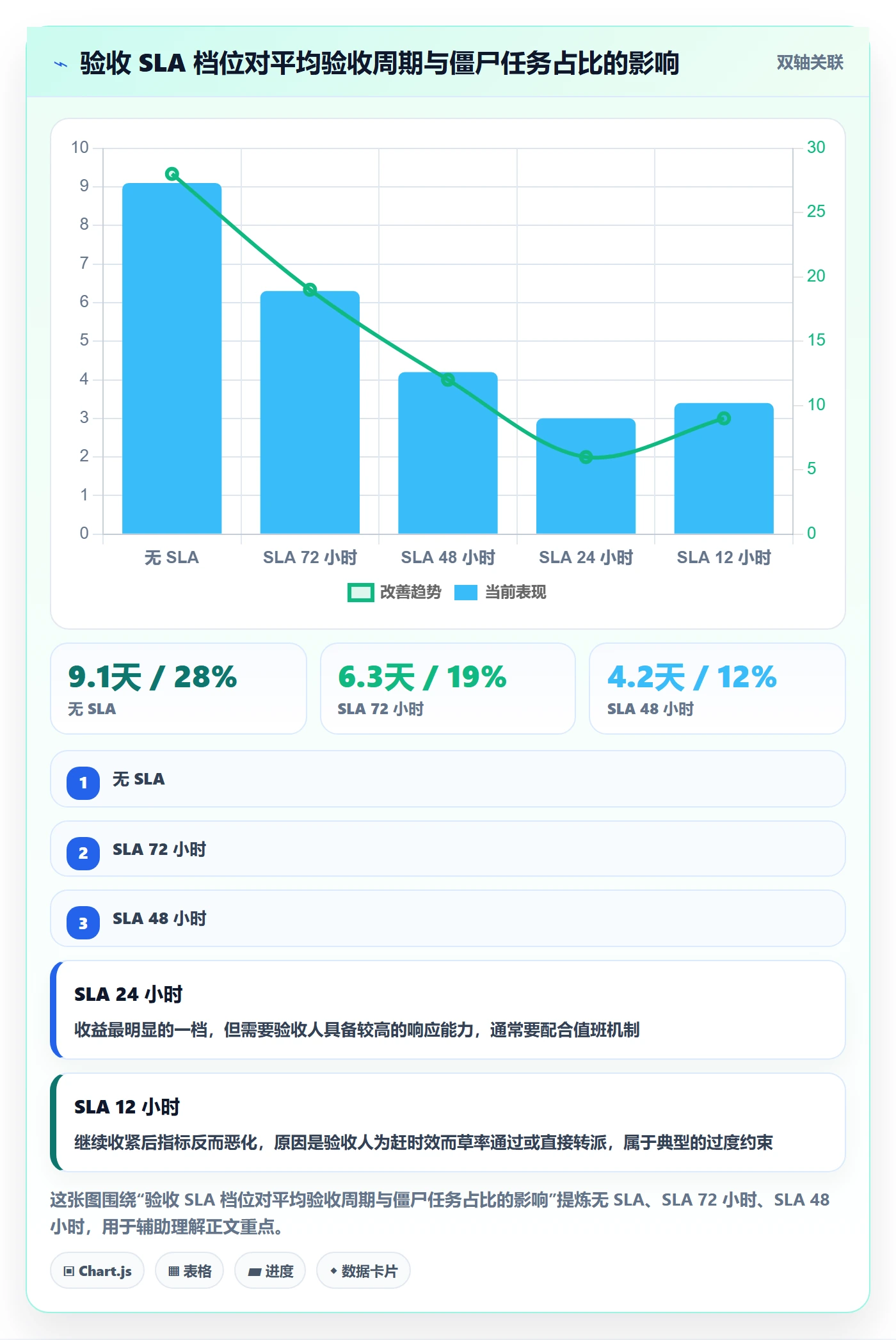Click the summary paragraph starting with 这张图围绕
896x1340 pixels.
pyautogui.click(x=440, y=1213)
